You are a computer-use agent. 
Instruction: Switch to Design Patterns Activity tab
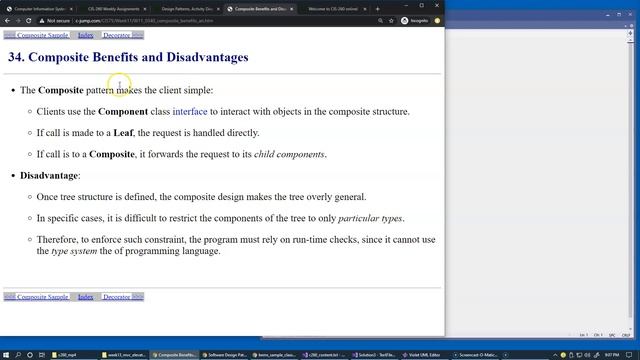[187, 9]
